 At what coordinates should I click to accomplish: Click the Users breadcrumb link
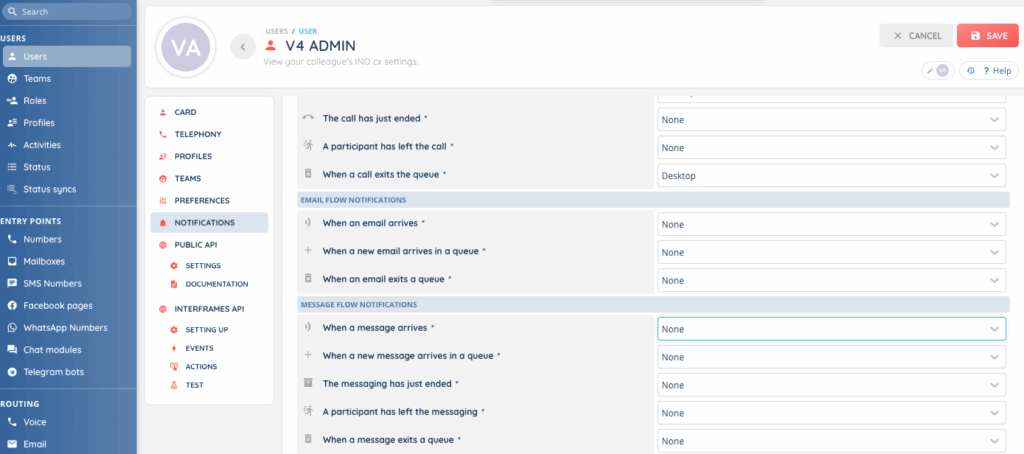(276, 31)
